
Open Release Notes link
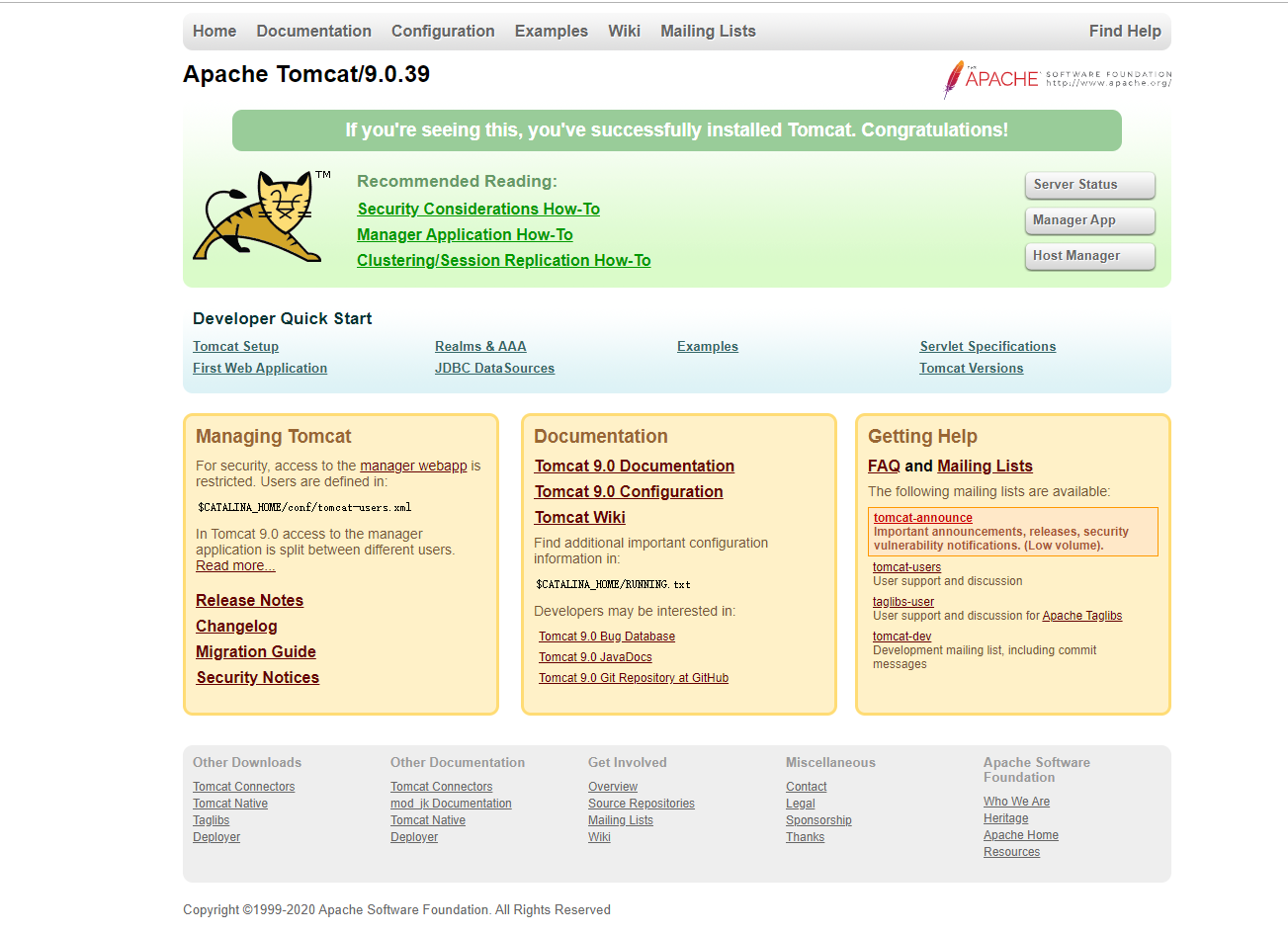[x=249, y=600]
